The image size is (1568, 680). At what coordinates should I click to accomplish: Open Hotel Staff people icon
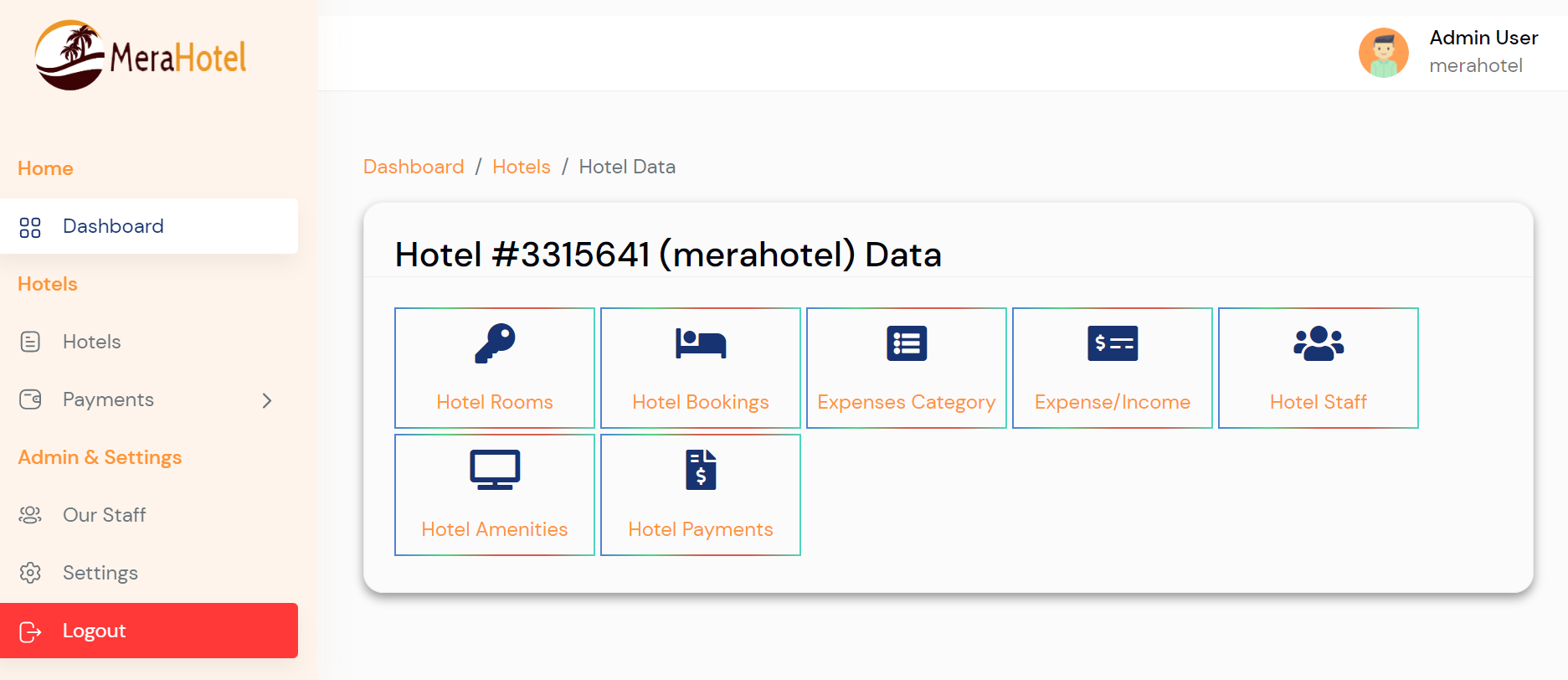(1319, 343)
